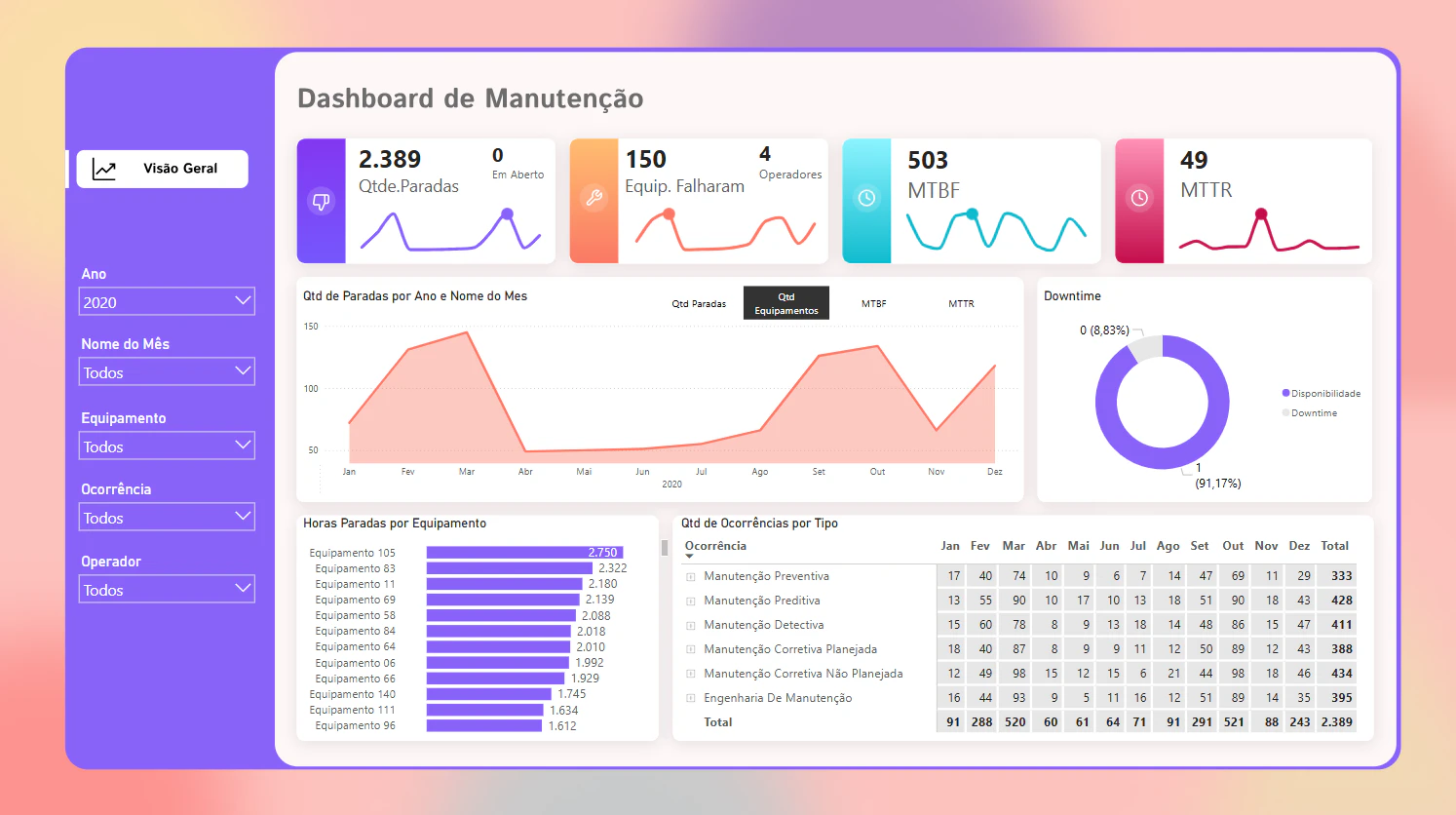Expand the Manutenção Detectiva row
The height and width of the screenshot is (815, 1456).
[x=691, y=626]
